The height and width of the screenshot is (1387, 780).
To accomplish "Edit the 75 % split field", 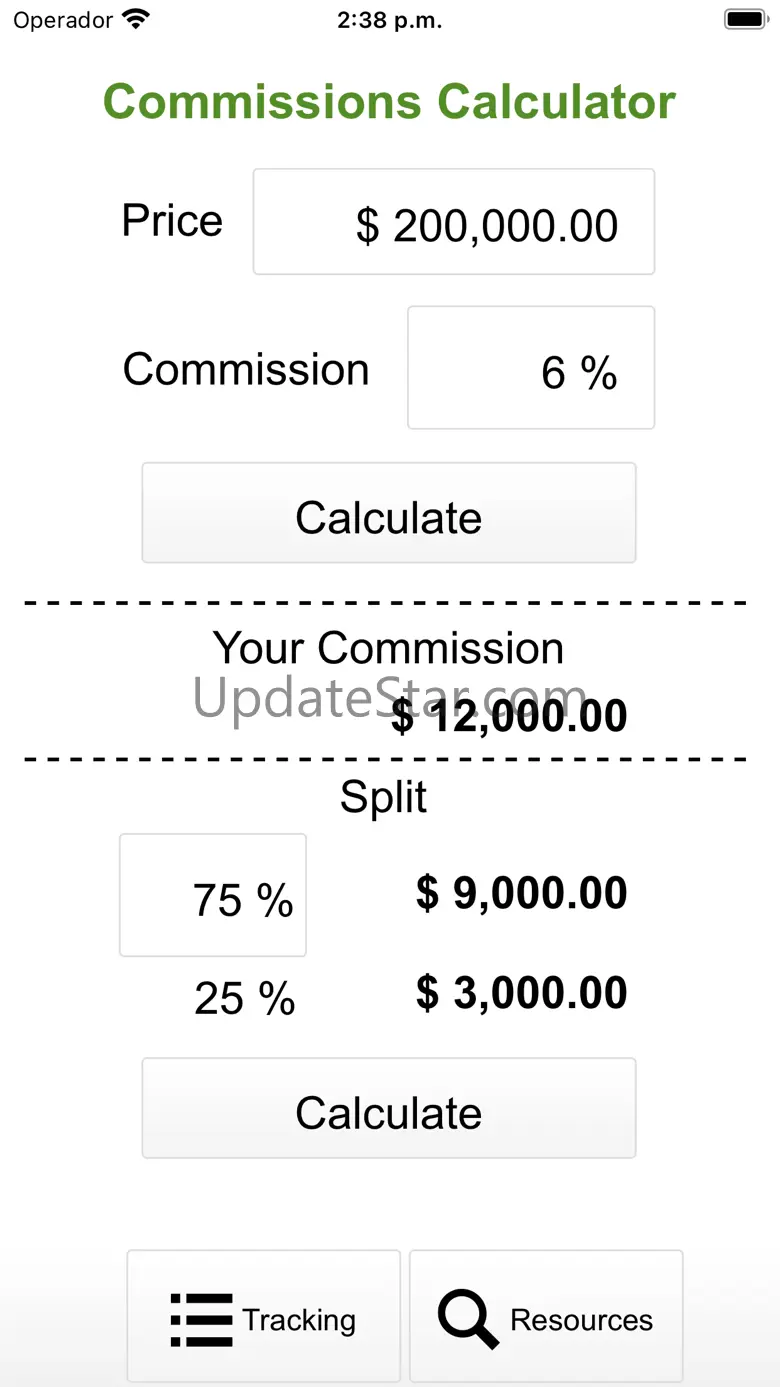I will point(213,896).
